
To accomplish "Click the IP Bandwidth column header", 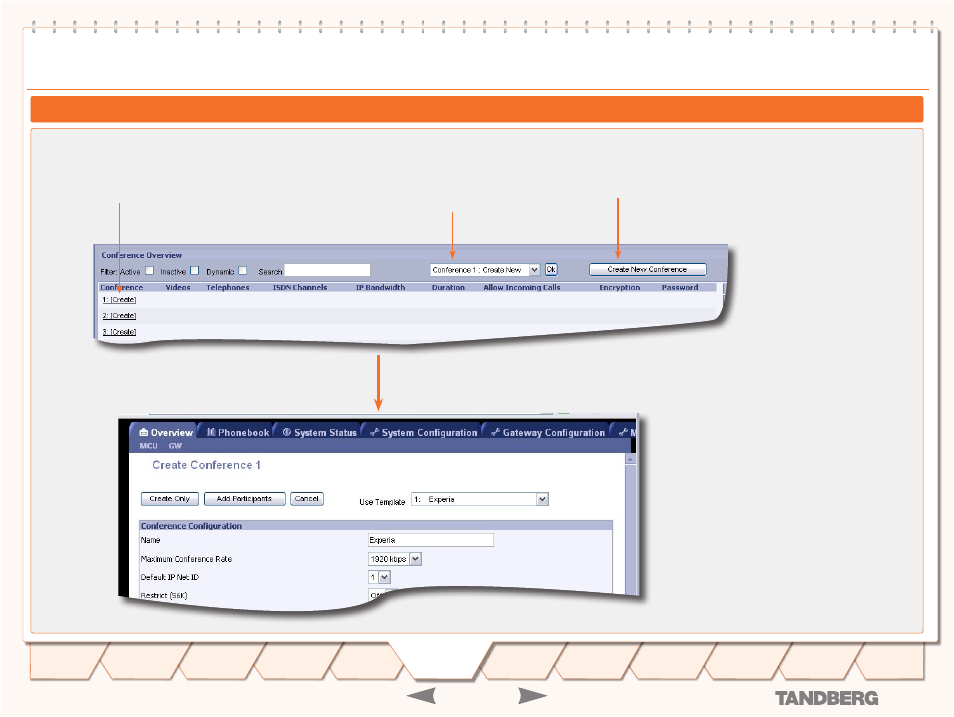I will coord(380,287).
